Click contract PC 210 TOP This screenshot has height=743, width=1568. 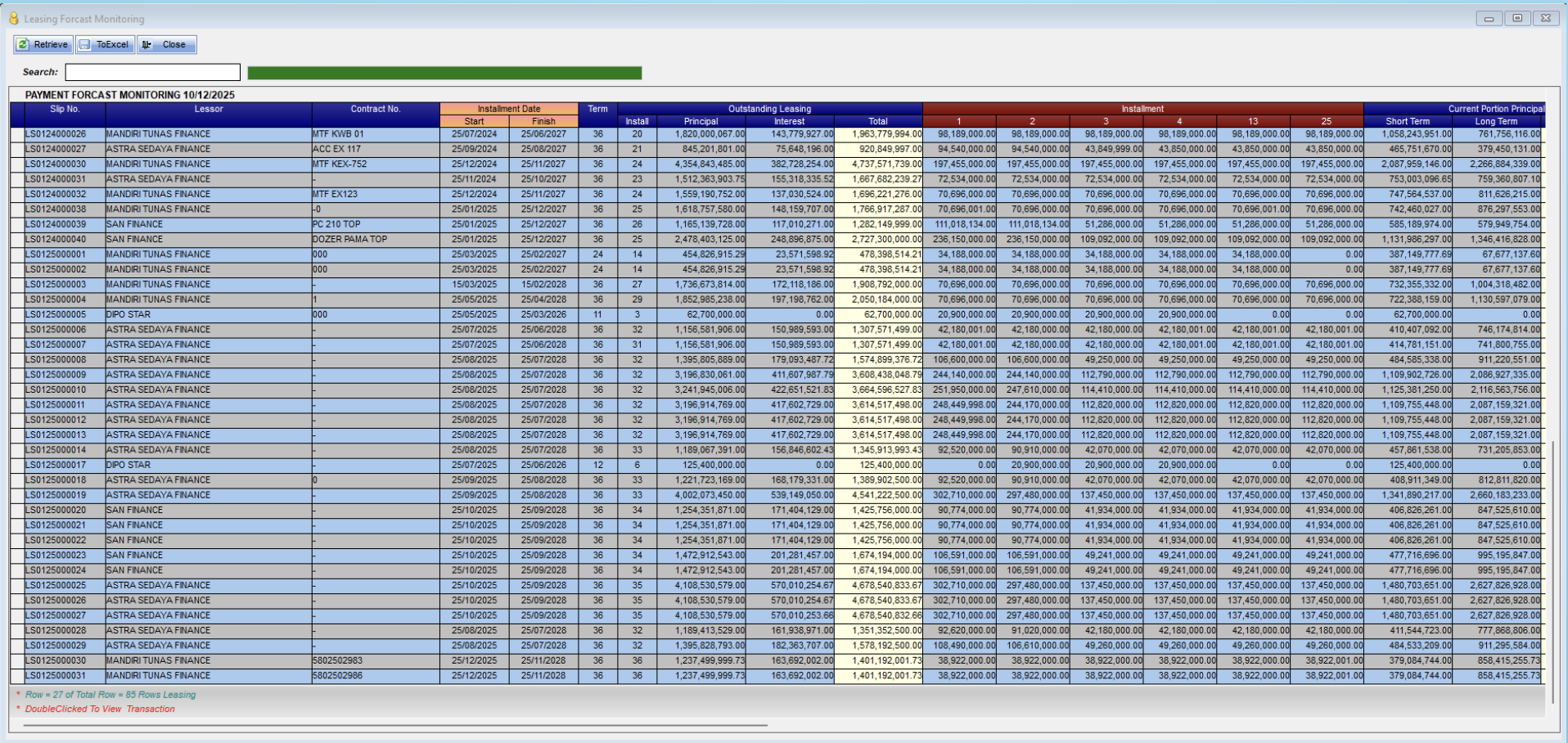336,224
